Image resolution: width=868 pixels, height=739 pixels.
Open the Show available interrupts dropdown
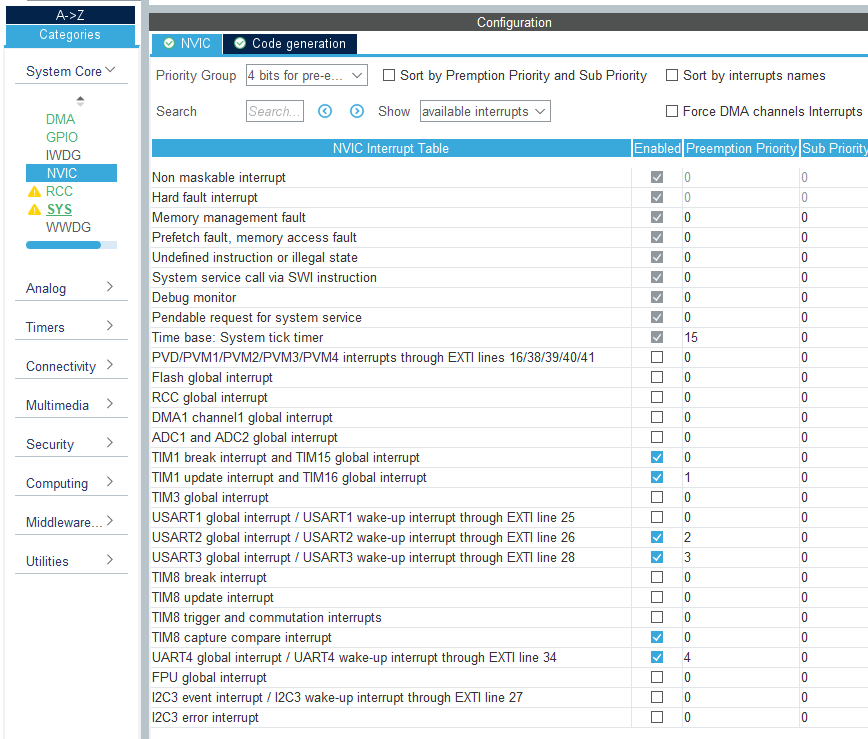(485, 111)
